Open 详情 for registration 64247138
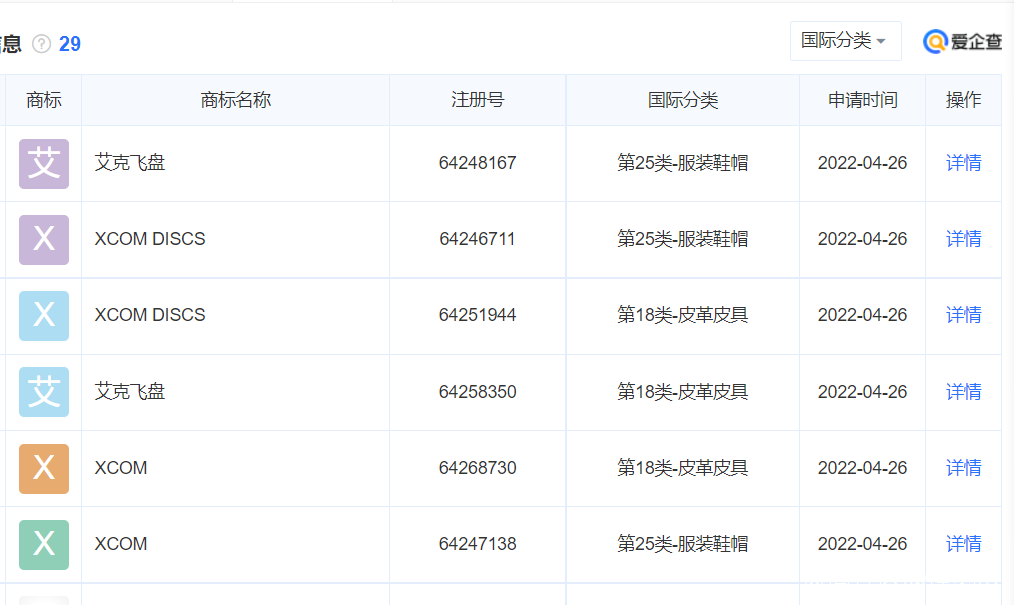Viewport: 1014px width, 605px height. point(963,544)
